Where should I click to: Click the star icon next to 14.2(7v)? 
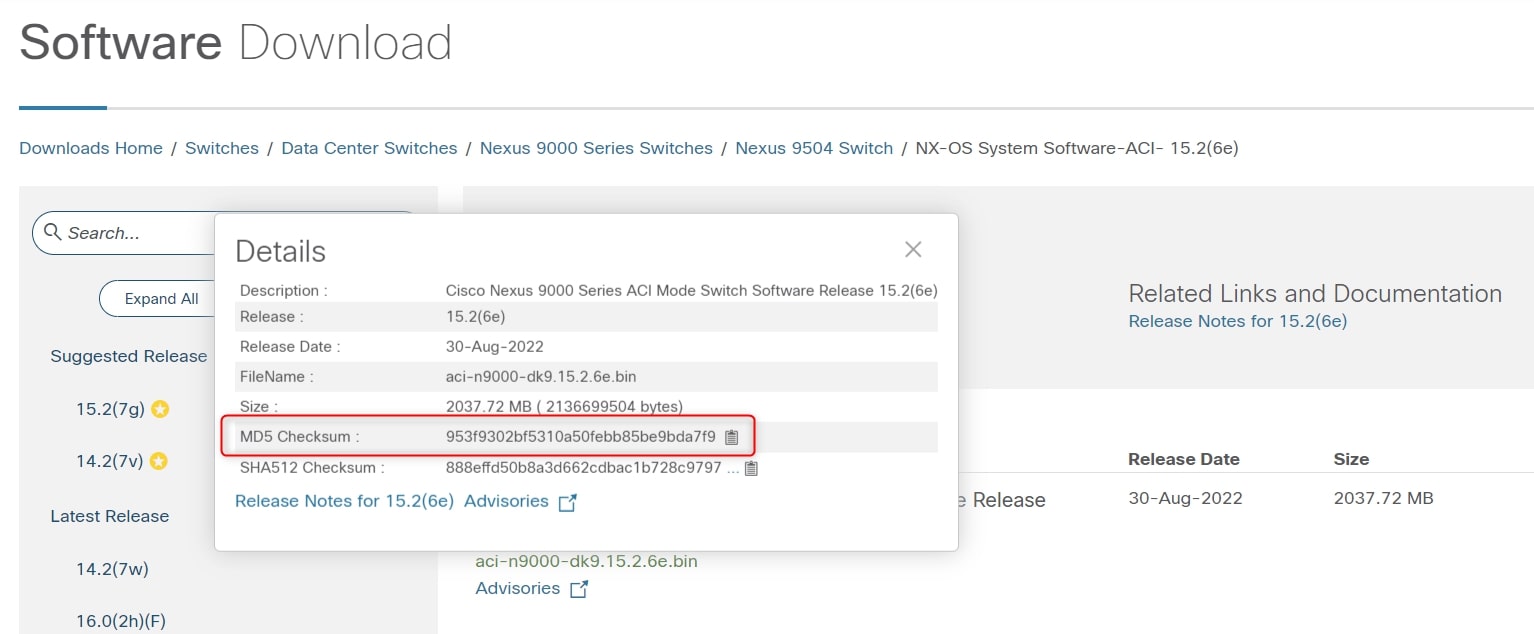tap(158, 461)
